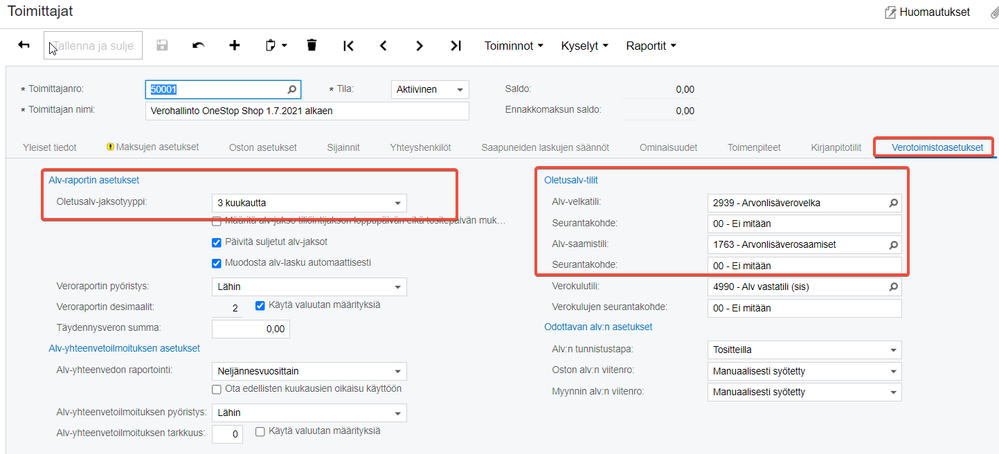Go to next record arrow
Image resolution: width=999 pixels, height=454 pixels.
(x=419, y=45)
